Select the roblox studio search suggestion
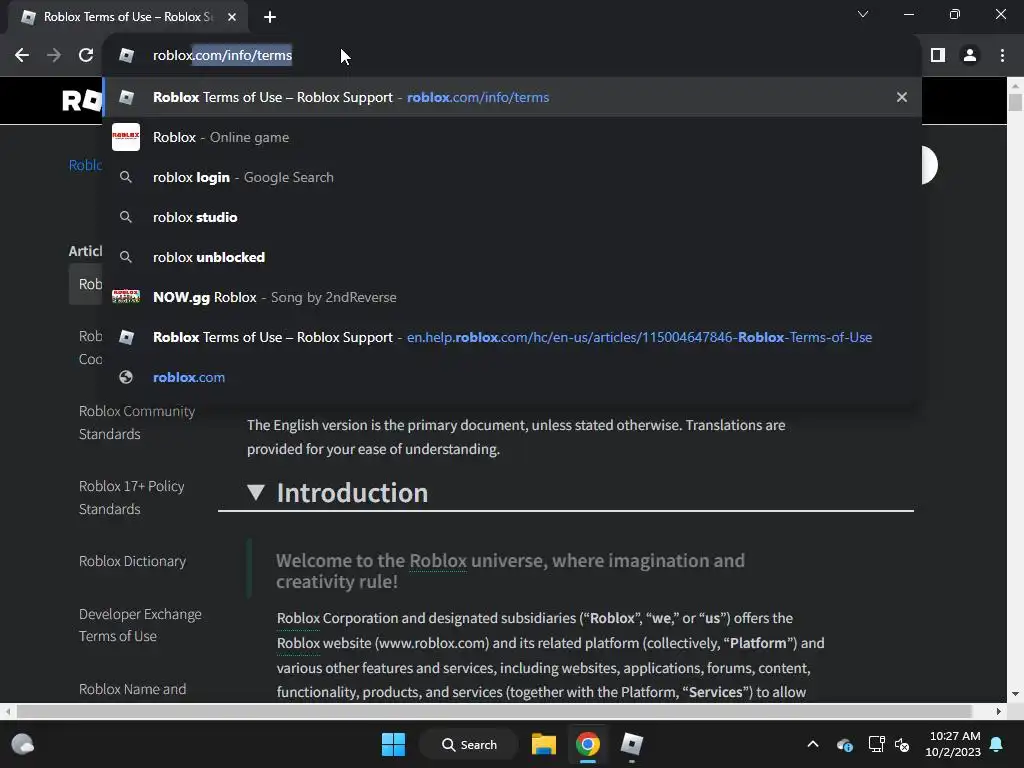The width and height of the screenshot is (1024, 768). (x=512, y=217)
